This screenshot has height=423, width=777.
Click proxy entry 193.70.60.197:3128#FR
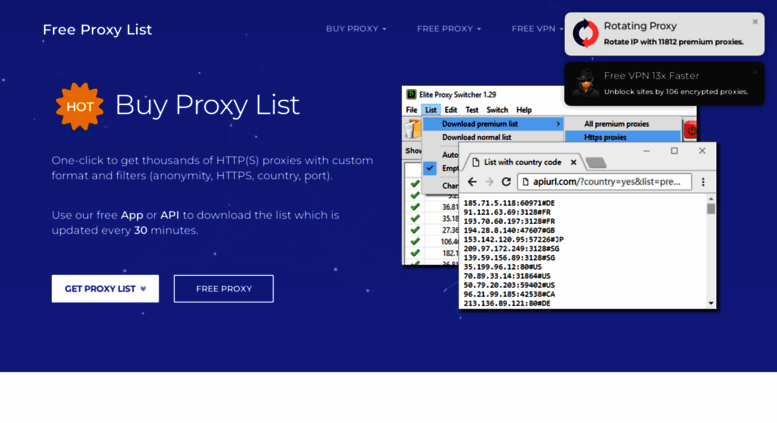pos(509,221)
